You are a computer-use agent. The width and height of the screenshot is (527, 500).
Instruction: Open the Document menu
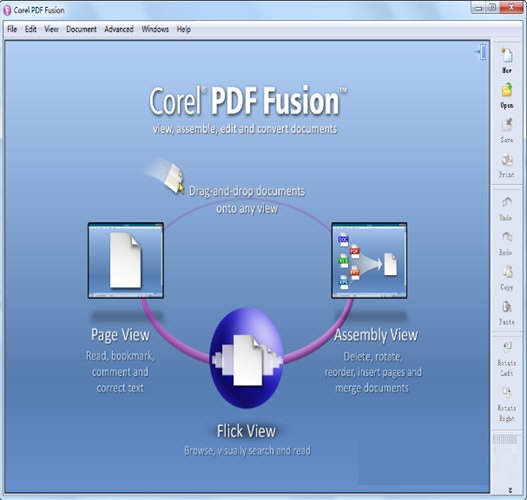81,29
